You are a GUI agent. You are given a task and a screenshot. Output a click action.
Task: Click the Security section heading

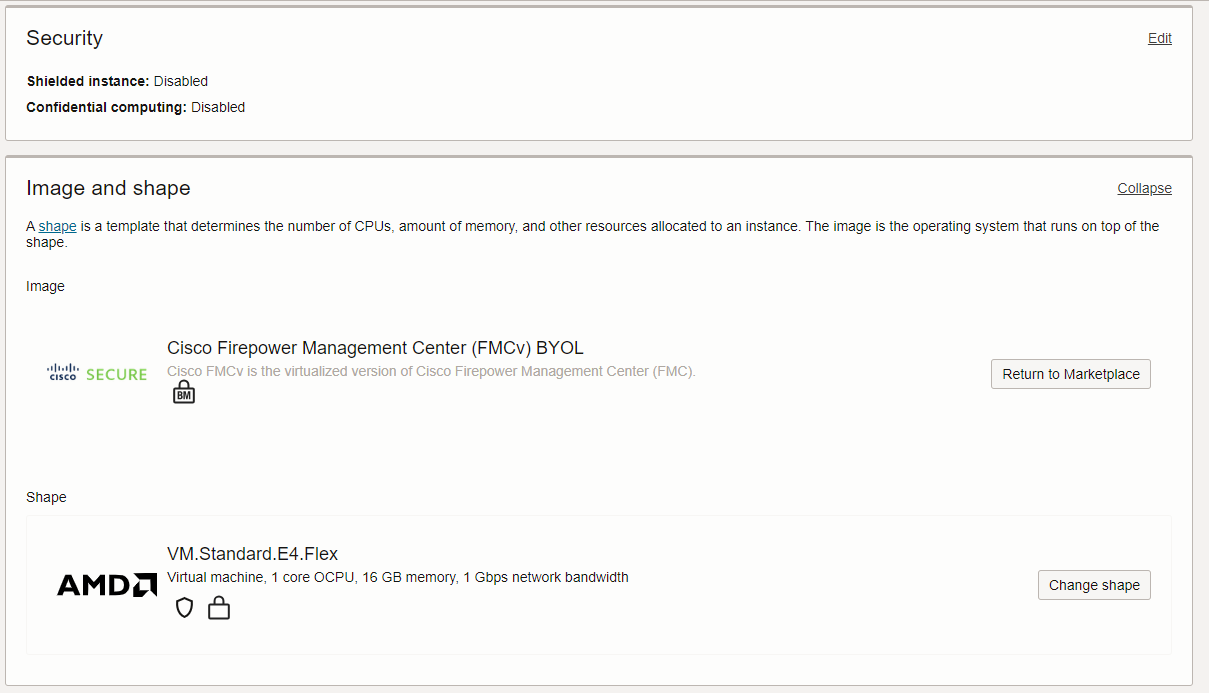pyautogui.click(x=64, y=38)
